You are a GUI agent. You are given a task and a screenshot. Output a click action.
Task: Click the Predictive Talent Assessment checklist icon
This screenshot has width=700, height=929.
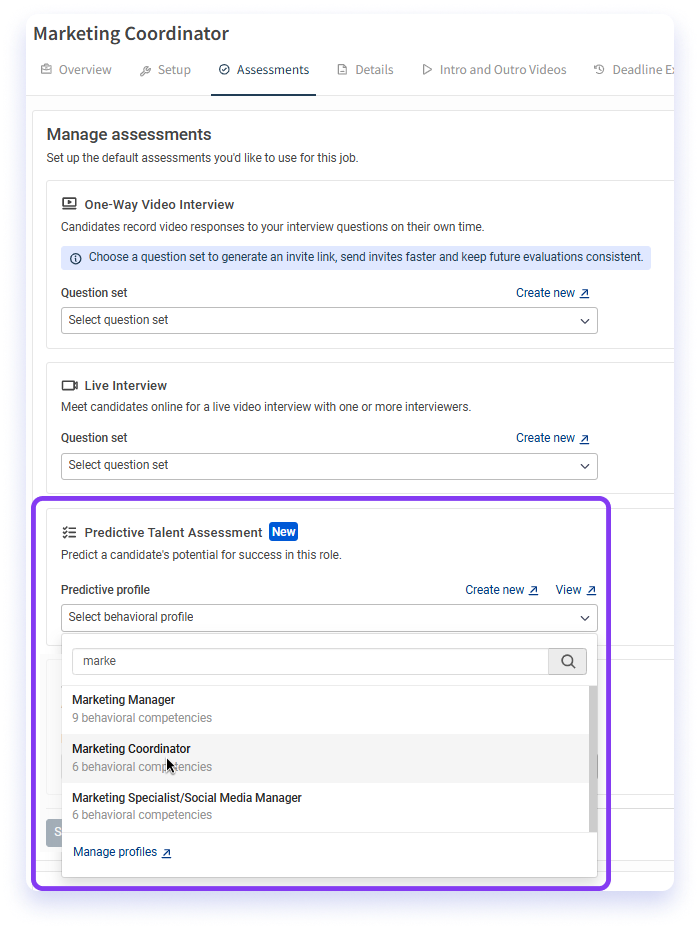[69, 533]
